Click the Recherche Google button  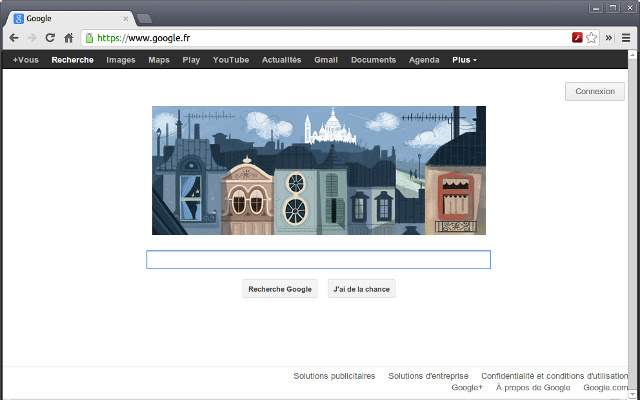pos(280,289)
